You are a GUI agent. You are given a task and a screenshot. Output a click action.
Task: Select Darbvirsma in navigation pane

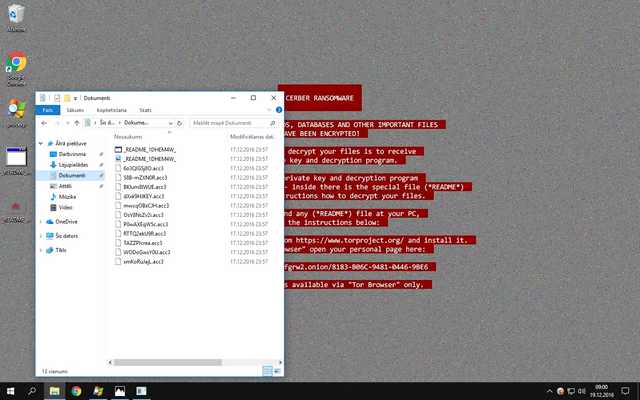pos(72,154)
